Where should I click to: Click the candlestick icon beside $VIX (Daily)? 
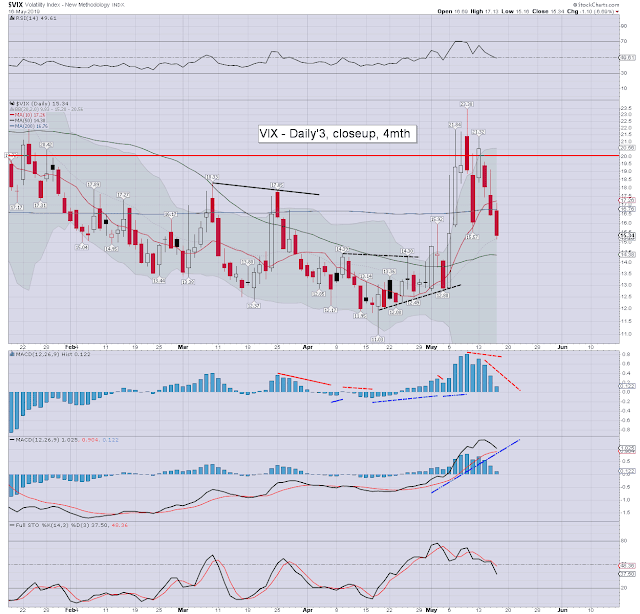12,104
